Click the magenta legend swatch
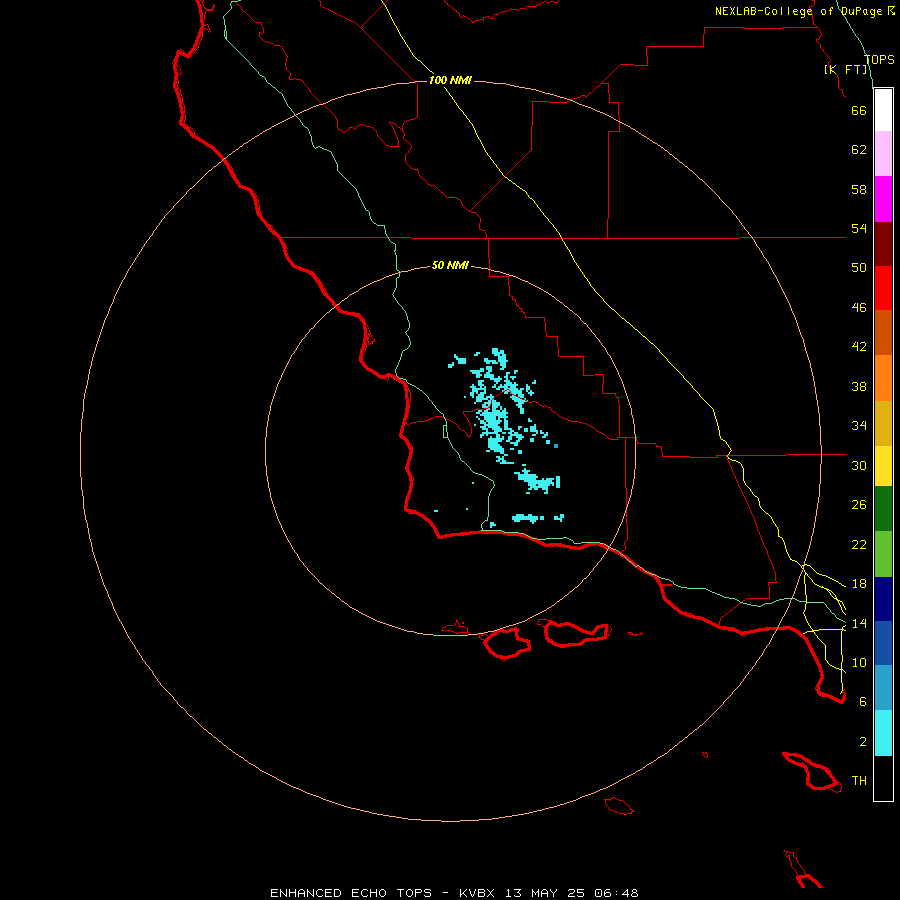Screen dimensions: 900x900 point(883,199)
